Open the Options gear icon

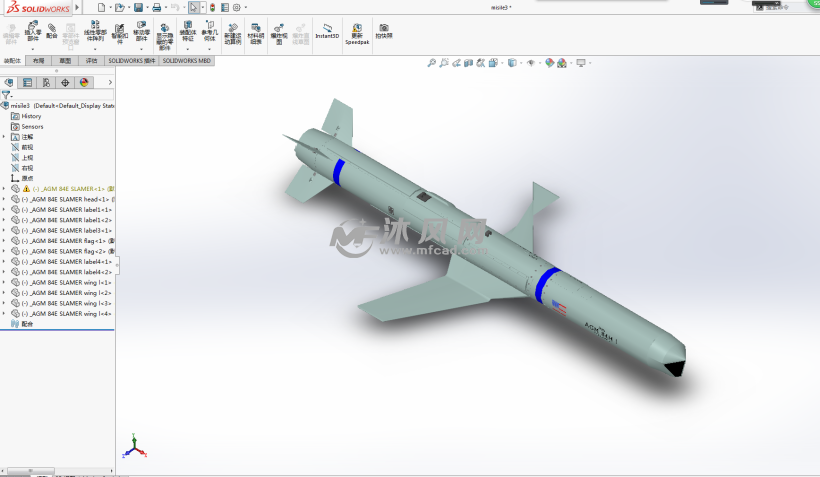pos(237,7)
